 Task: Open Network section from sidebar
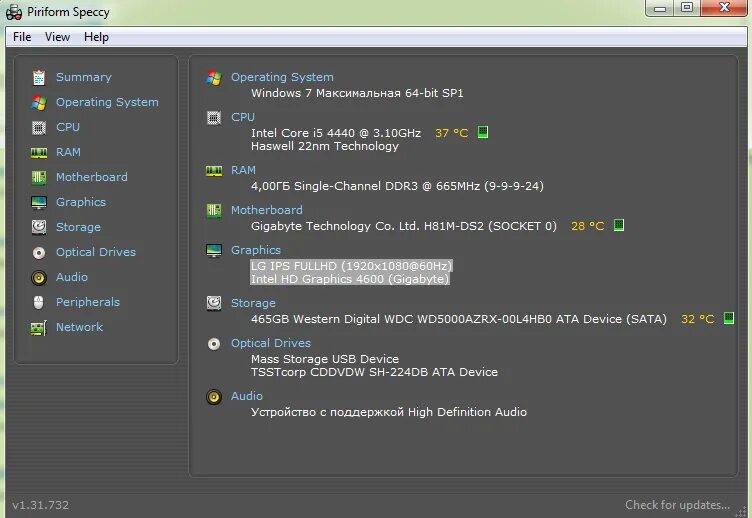pyautogui.click(x=80, y=327)
